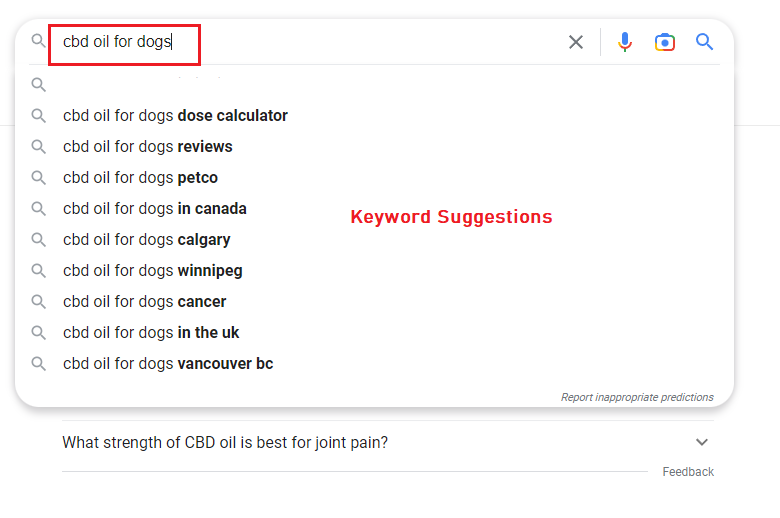Select 'cbd oil for dogs dose calculator'
Image resolution: width=780 pixels, height=518 pixels.
176,115
